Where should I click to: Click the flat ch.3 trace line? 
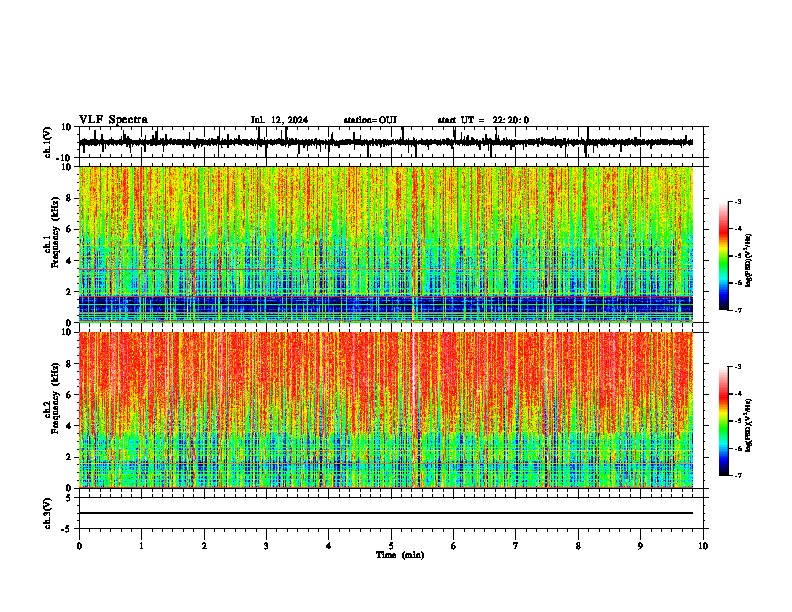pyautogui.click(x=386, y=513)
